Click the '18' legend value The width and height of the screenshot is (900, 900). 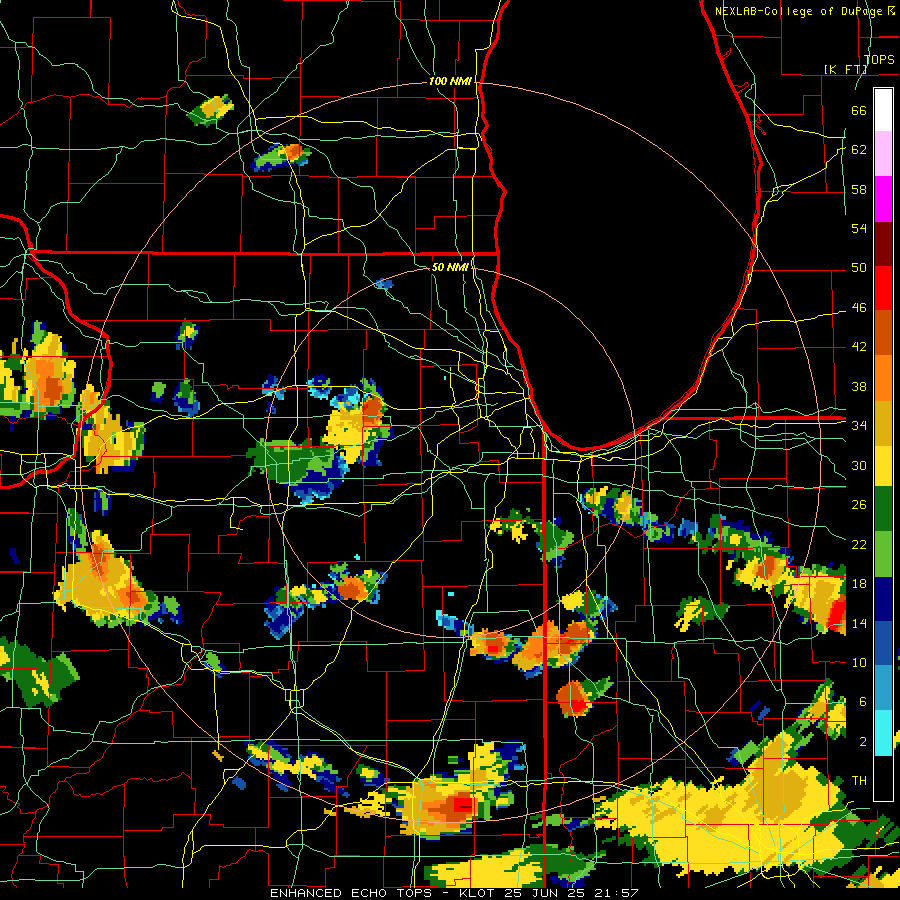point(859,584)
